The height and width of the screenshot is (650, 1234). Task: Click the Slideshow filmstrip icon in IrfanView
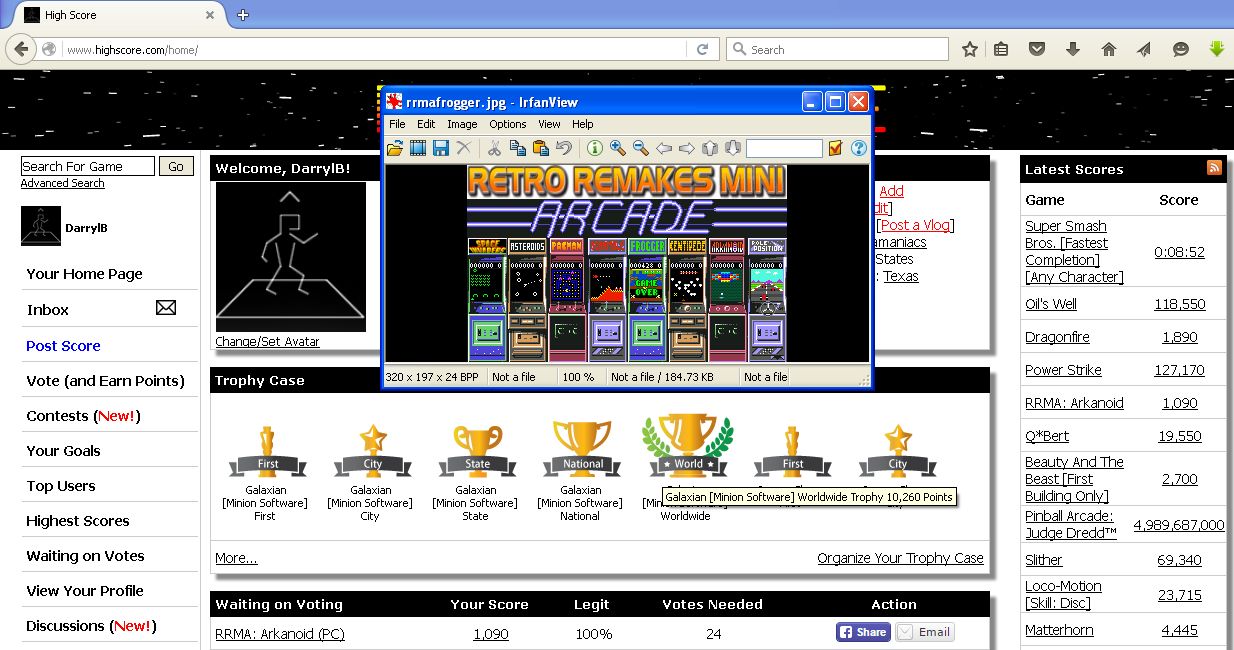418,148
